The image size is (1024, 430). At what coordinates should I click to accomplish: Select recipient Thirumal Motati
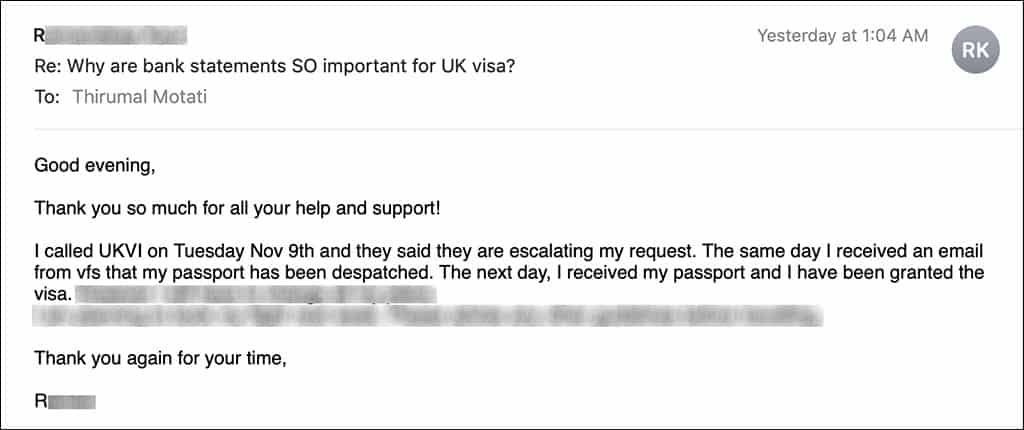(x=140, y=97)
